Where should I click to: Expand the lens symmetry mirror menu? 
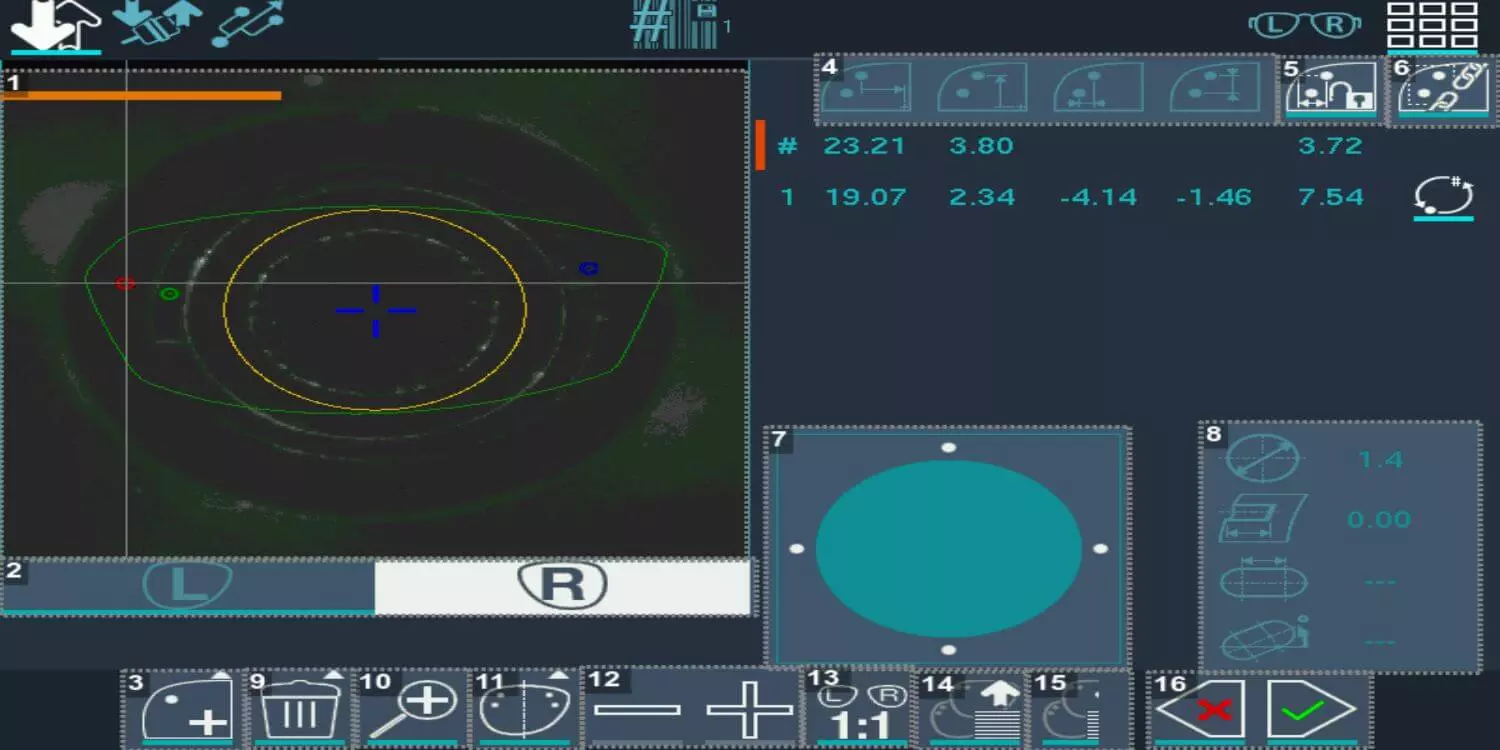click(x=523, y=711)
